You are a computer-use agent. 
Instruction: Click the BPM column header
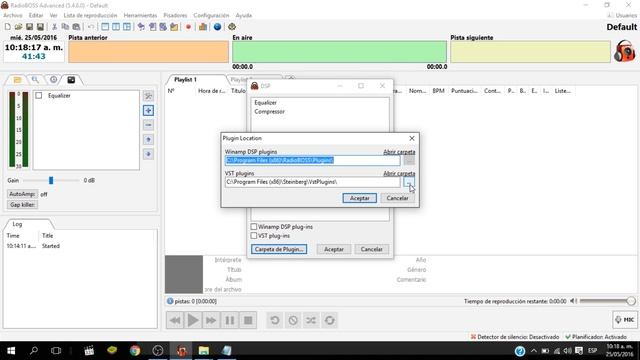pos(438,91)
